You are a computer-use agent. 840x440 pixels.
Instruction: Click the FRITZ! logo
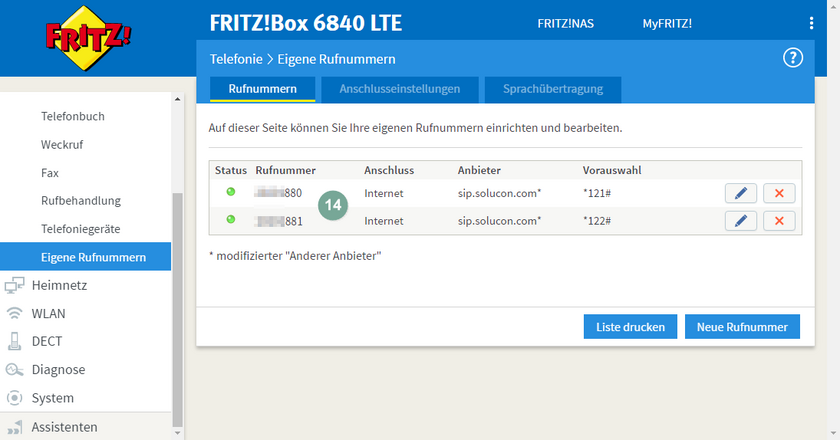(x=88, y=38)
